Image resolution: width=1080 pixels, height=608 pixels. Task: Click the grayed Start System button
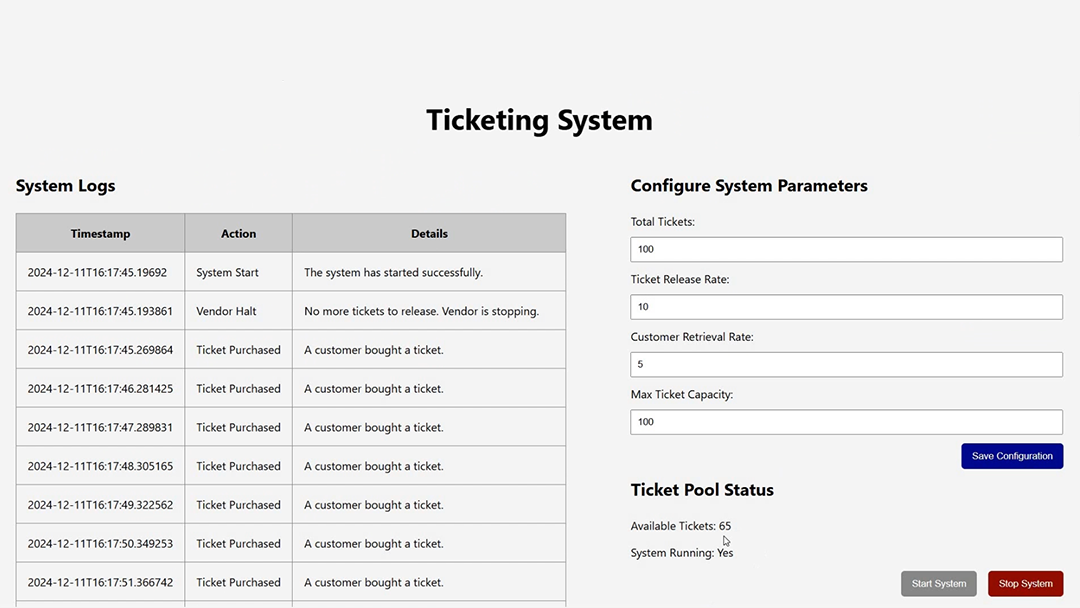[938, 584]
